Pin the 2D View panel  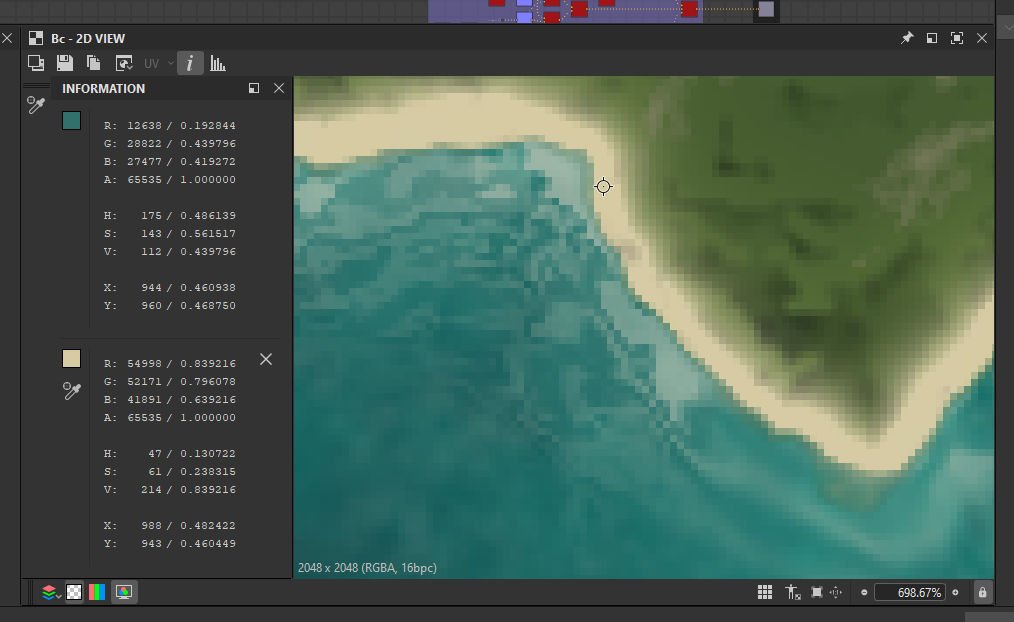click(x=907, y=38)
